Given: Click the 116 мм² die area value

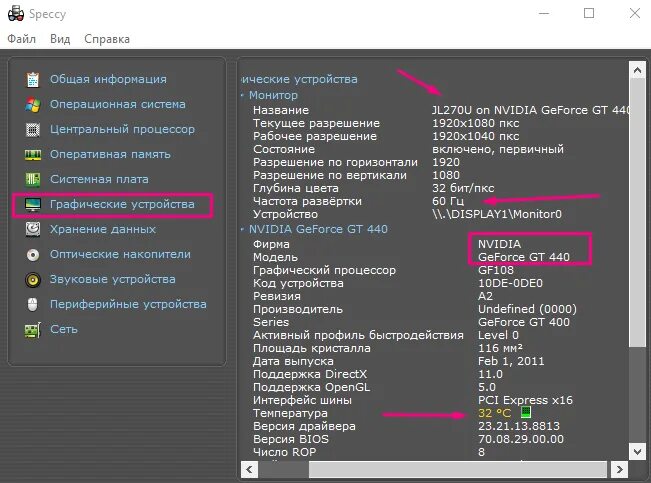Looking at the screenshot, I should pos(500,348).
